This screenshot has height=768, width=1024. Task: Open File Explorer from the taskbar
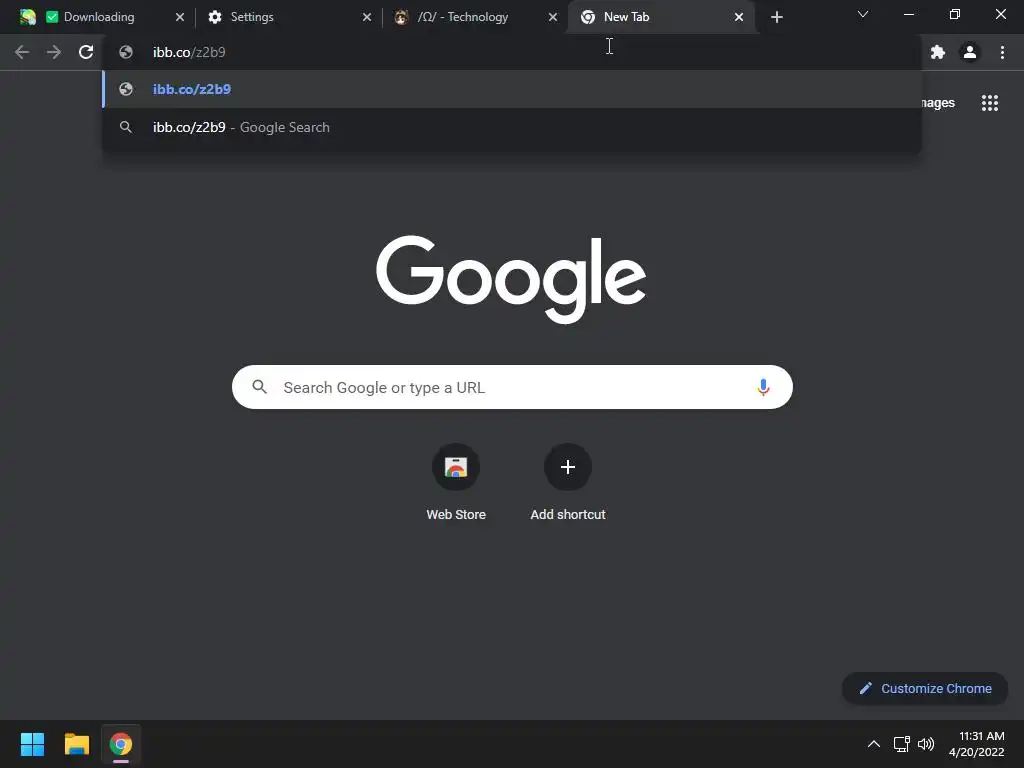point(76,744)
